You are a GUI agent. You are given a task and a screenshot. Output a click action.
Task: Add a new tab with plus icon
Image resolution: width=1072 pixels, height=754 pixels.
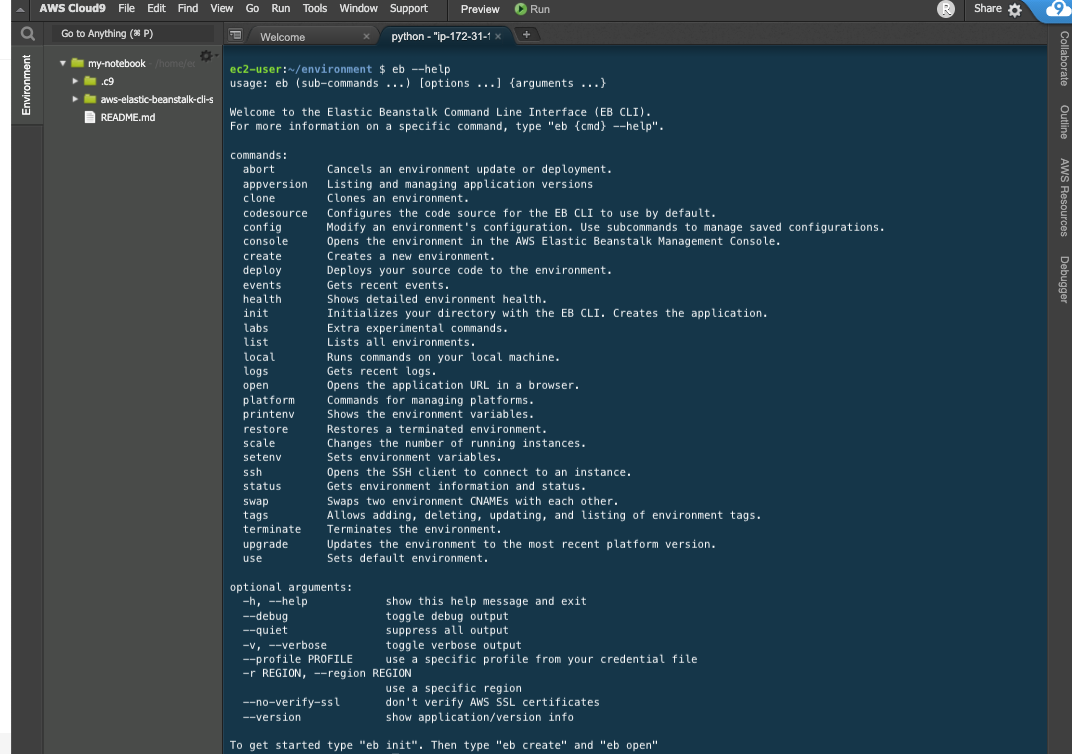coord(526,35)
